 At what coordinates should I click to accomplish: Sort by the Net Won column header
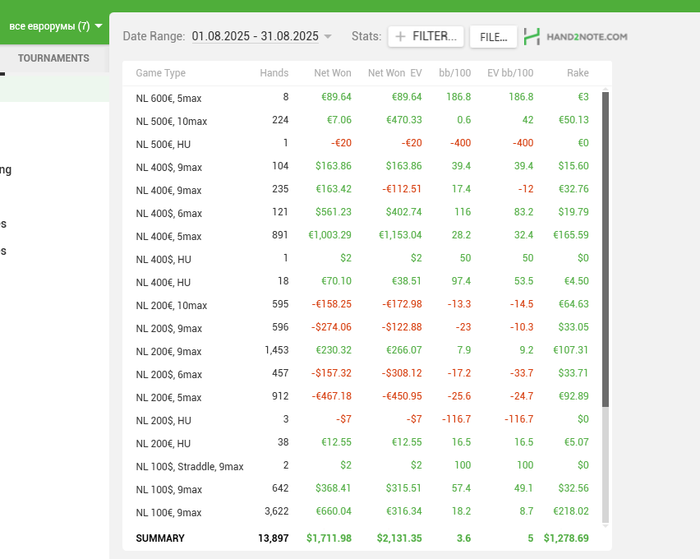click(x=332, y=73)
